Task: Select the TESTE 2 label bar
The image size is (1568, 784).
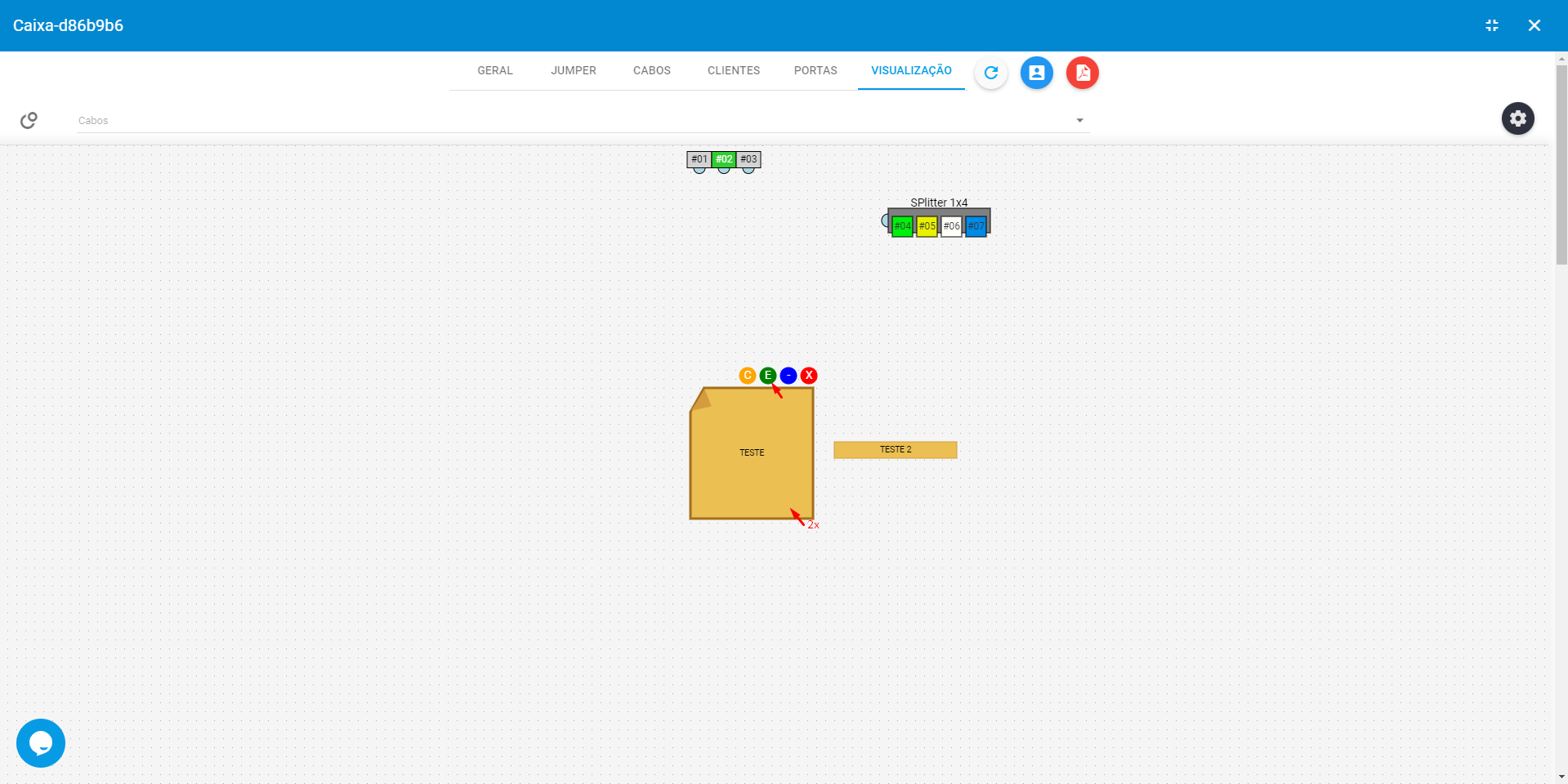Action: coord(896,450)
